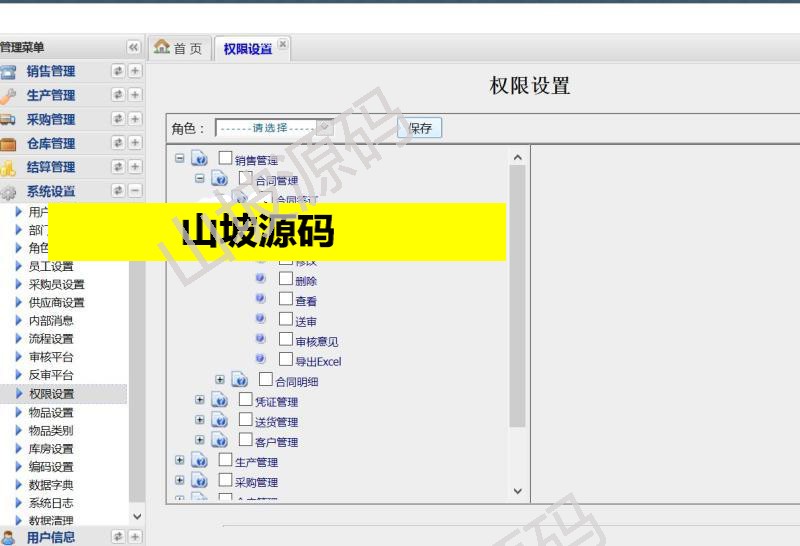Expand the 凭证管理 tree node
The height and width of the screenshot is (546, 800).
(x=200, y=400)
